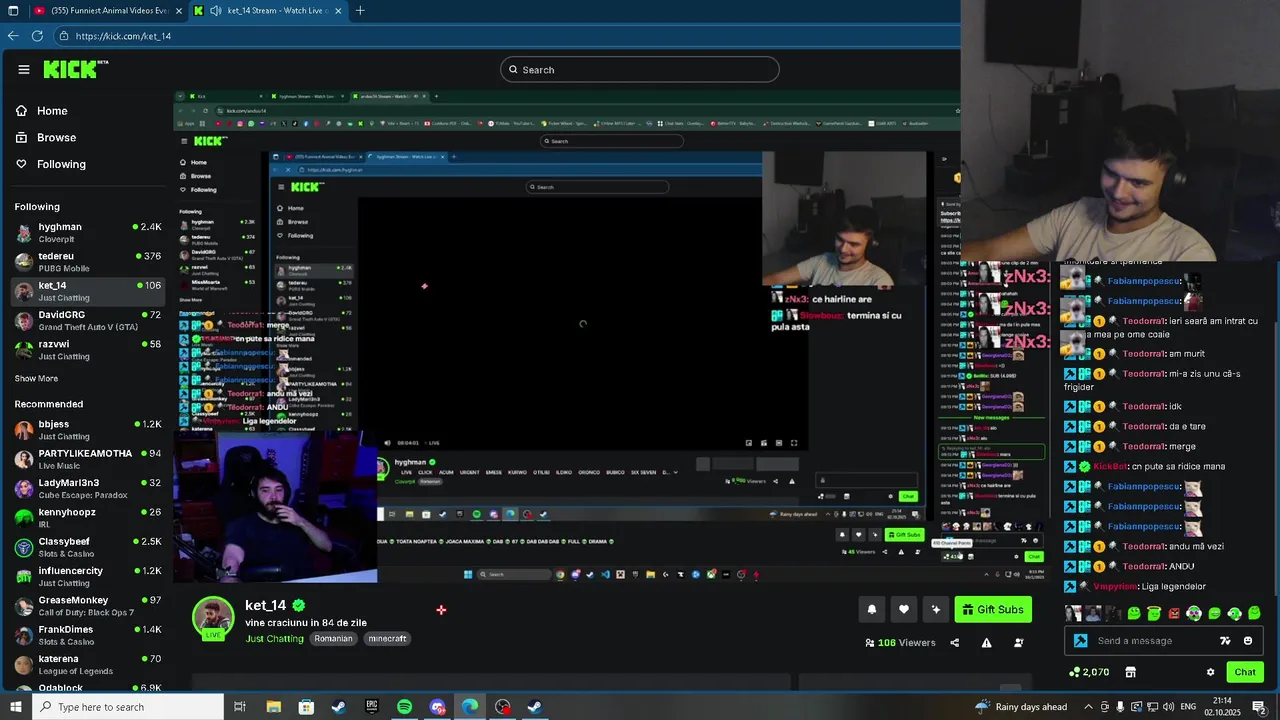1280x720 pixels.
Task: Open a new browser tab
Action: (x=360, y=11)
